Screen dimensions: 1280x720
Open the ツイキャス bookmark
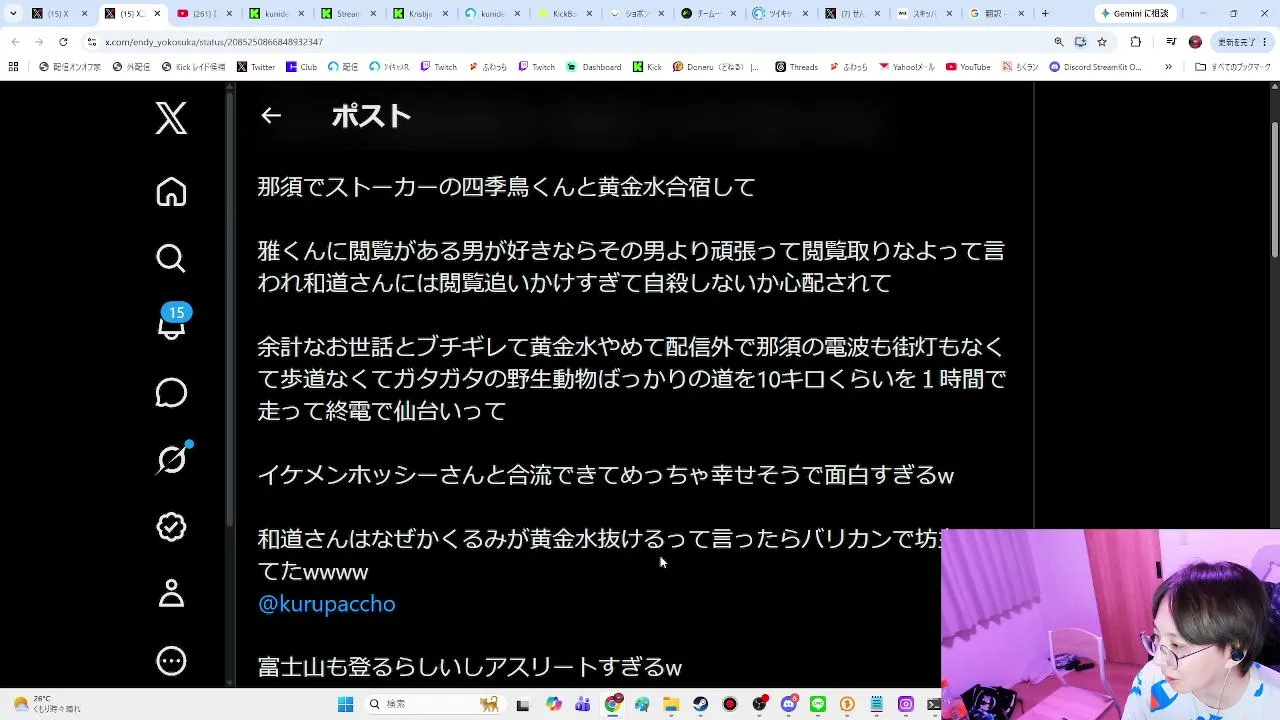pos(389,67)
